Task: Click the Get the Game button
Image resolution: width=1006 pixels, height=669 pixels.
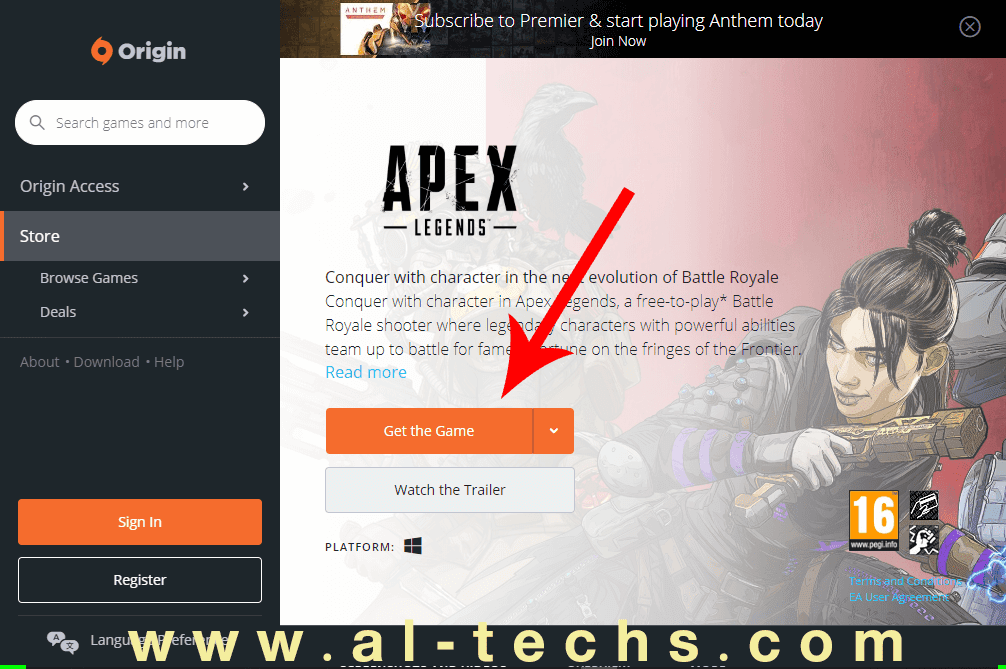Action: [x=429, y=431]
